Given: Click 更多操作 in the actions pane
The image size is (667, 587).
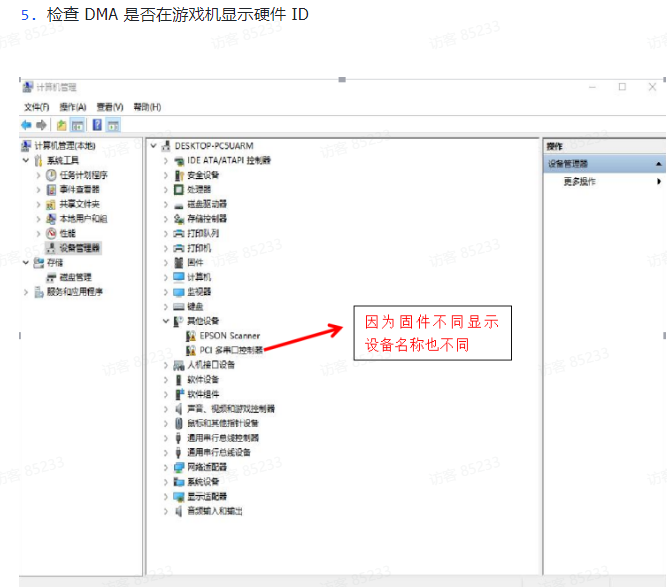Looking at the screenshot, I should 580,182.
